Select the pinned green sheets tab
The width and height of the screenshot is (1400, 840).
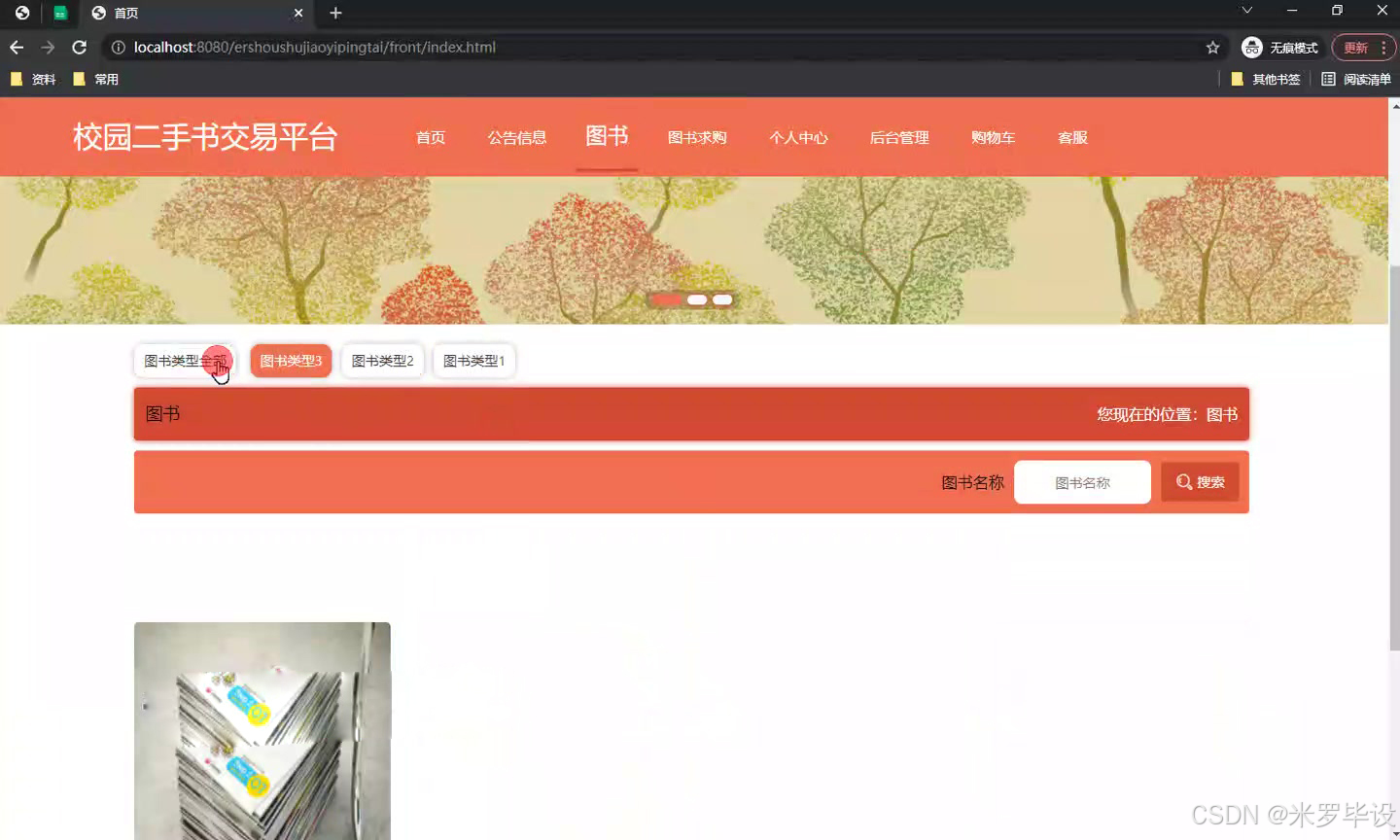60,13
